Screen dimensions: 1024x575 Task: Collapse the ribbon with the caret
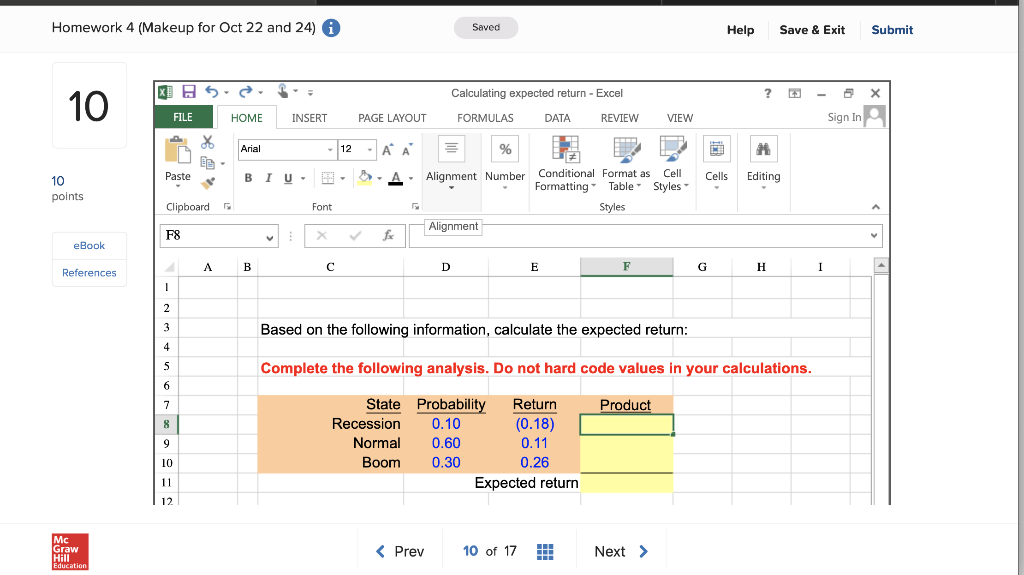click(x=876, y=206)
